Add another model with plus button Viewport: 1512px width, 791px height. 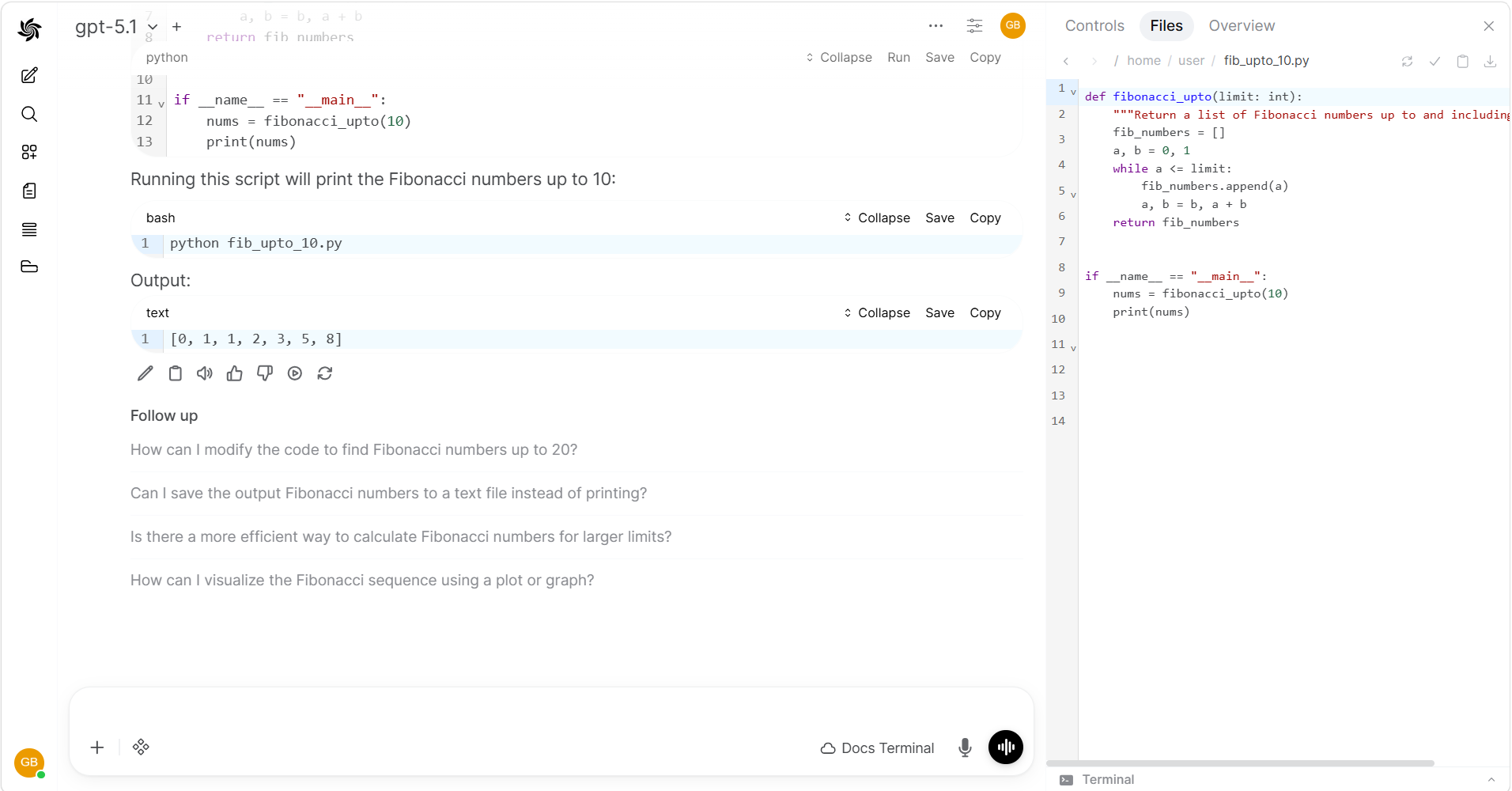coord(177,27)
